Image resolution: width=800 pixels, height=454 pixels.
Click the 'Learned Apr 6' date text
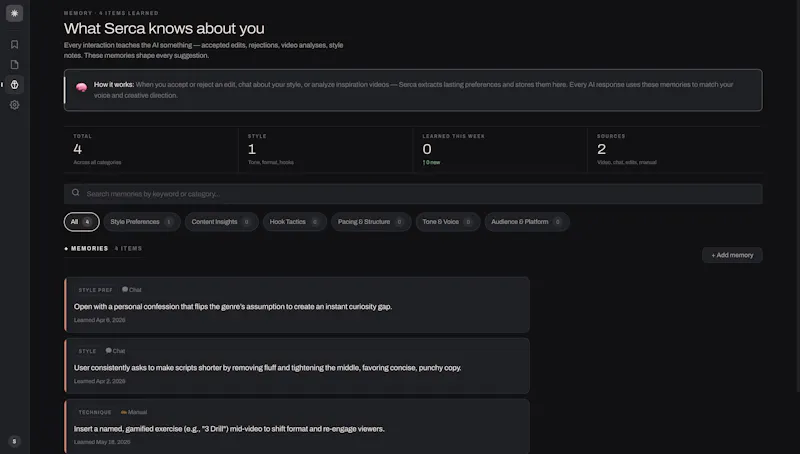[x=99, y=320]
